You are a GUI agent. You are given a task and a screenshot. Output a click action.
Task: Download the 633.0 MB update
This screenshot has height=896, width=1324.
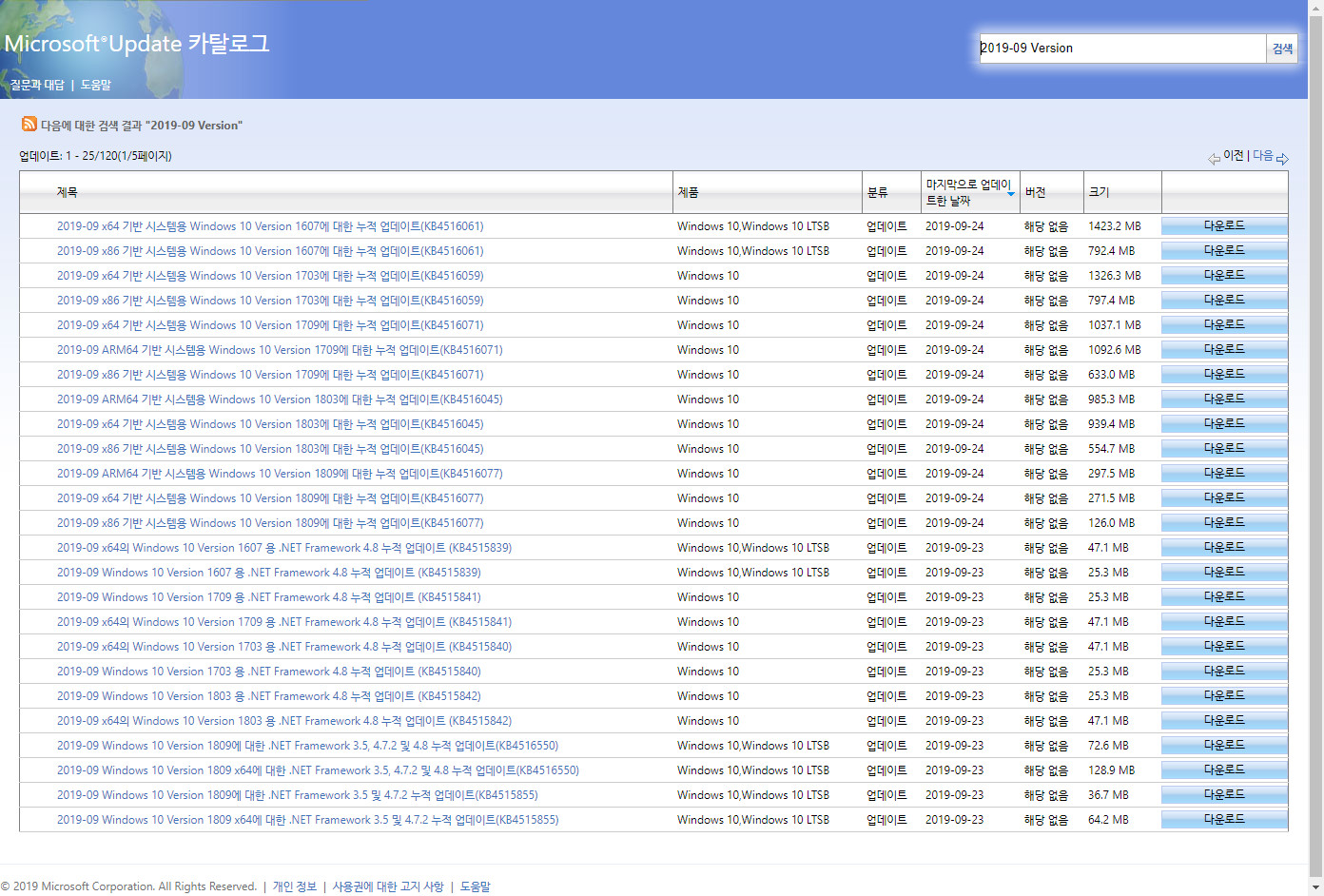pyautogui.click(x=1224, y=375)
